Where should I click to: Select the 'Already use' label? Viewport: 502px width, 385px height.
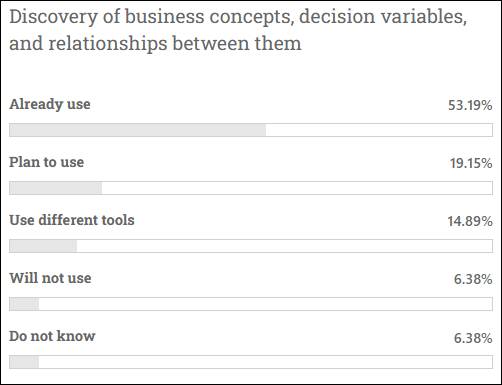click(50, 104)
